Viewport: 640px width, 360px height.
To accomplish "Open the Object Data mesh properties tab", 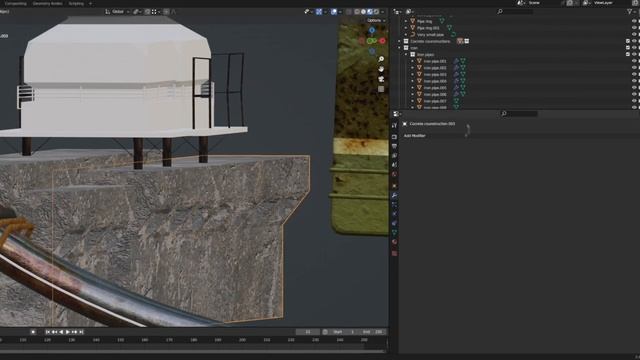I will (394, 233).
